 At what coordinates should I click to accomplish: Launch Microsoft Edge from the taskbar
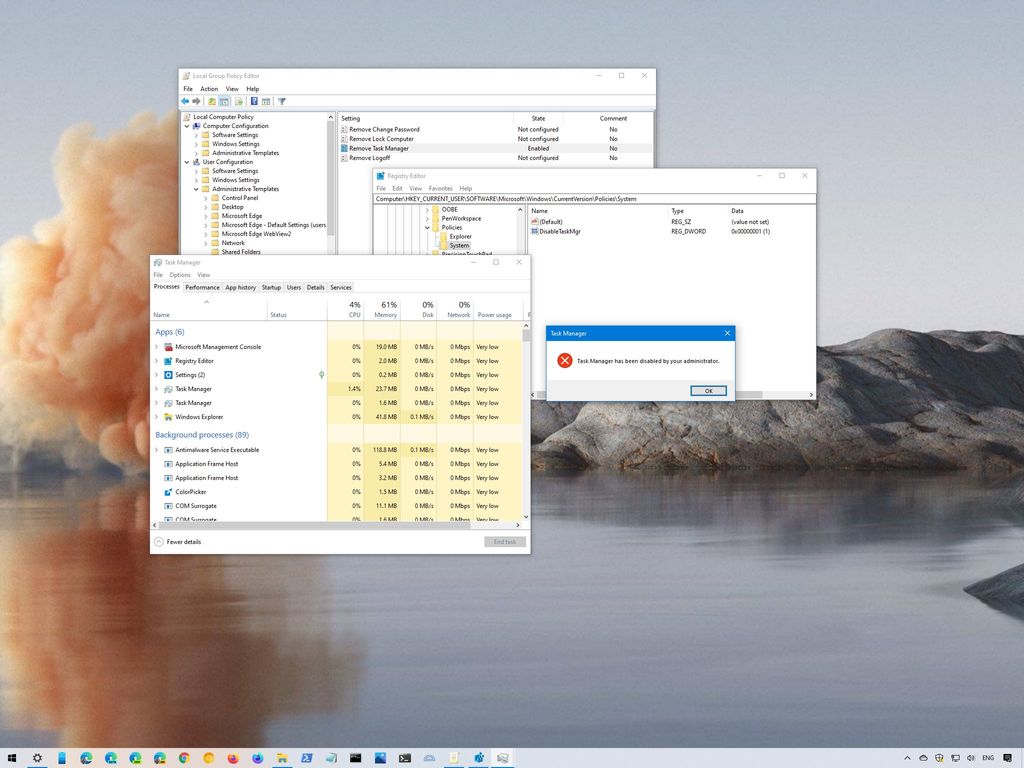85,758
